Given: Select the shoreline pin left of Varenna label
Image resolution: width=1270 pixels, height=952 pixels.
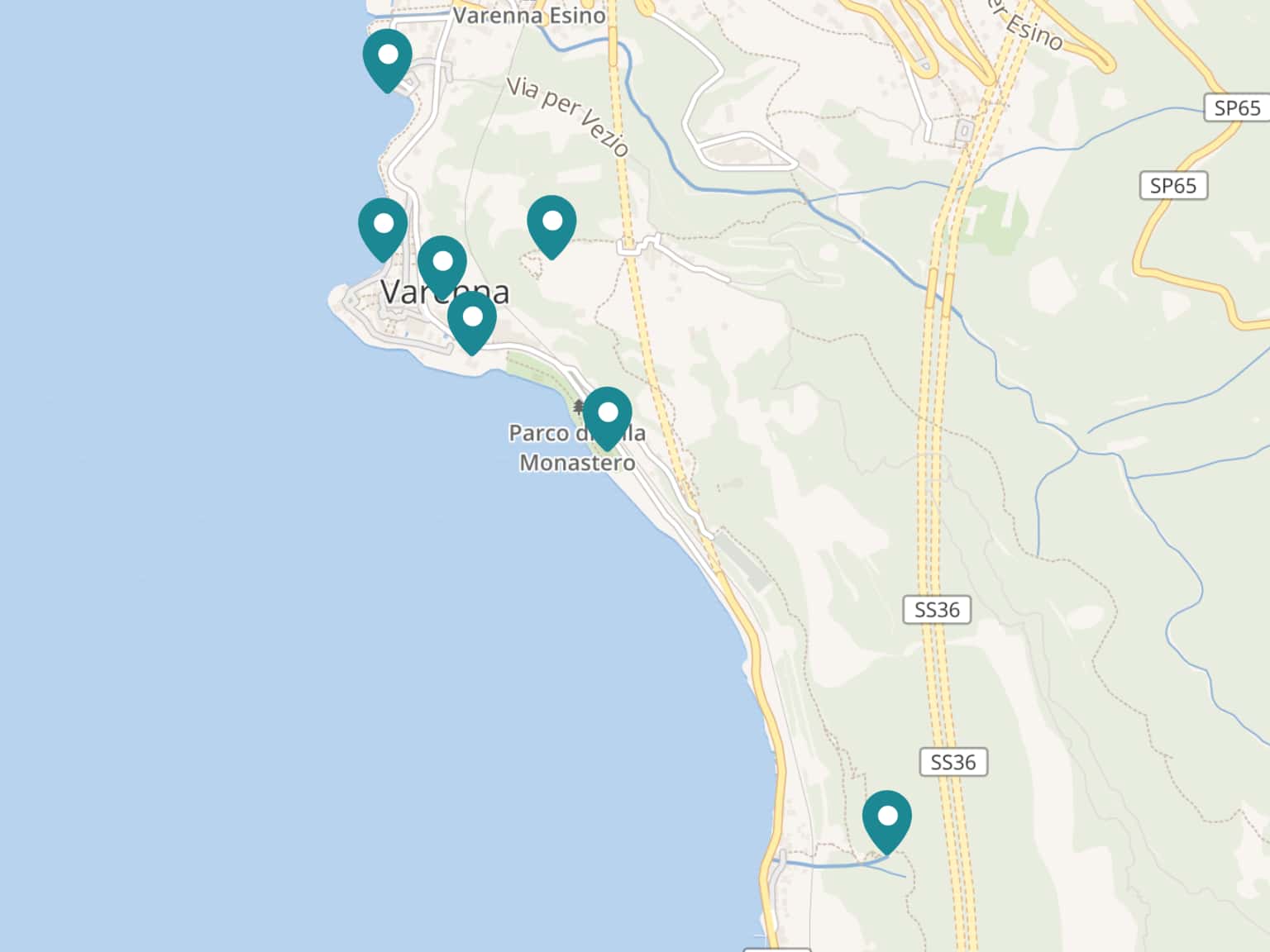Looking at the screenshot, I should 383,229.
